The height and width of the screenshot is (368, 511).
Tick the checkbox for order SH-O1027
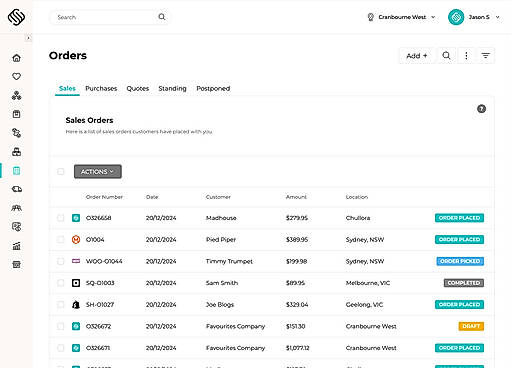pyautogui.click(x=61, y=304)
